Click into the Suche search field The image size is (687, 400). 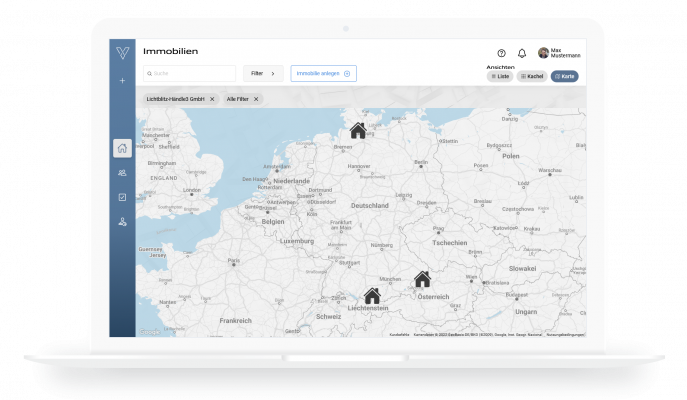189,74
